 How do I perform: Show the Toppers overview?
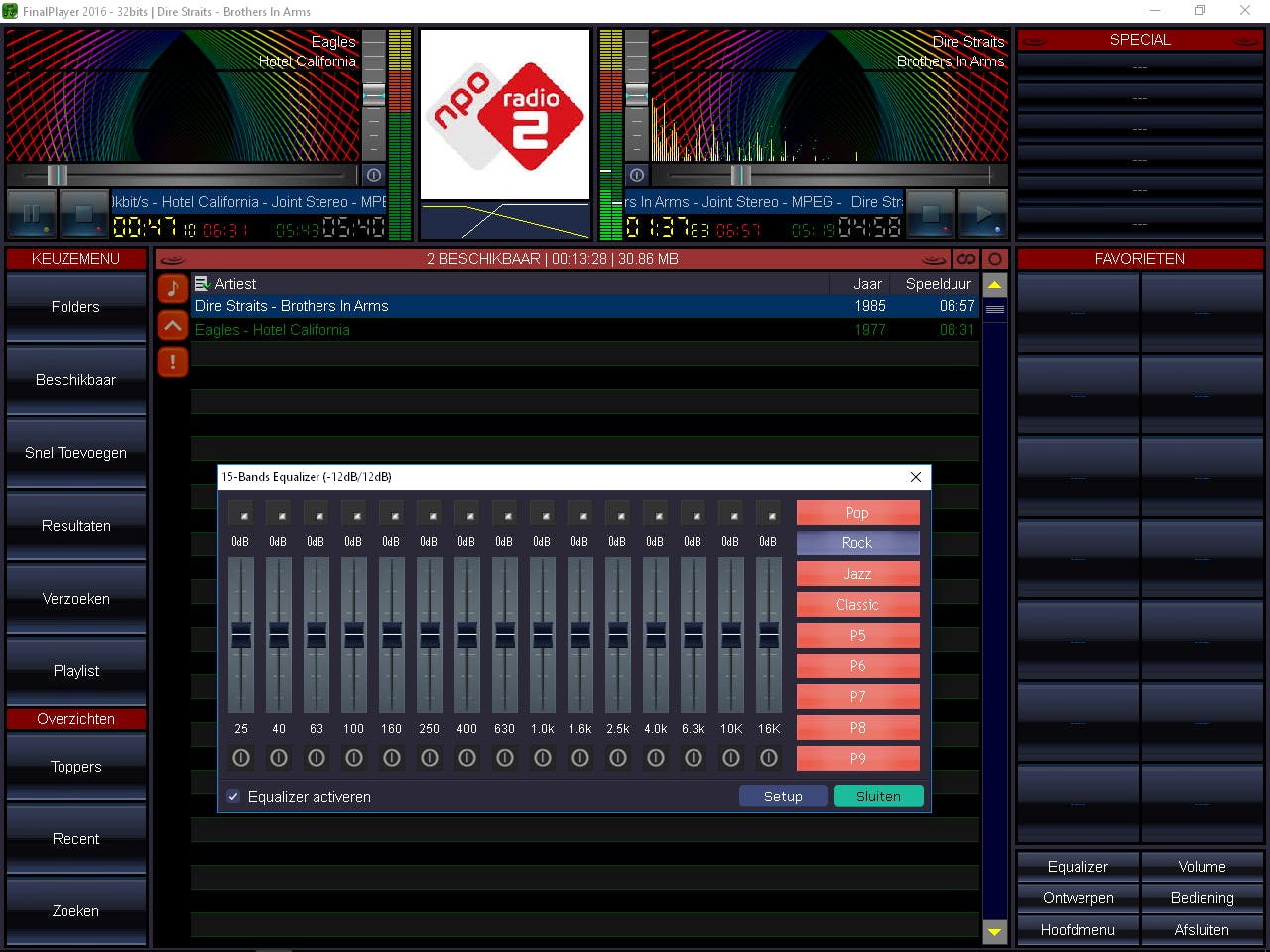click(76, 767)
